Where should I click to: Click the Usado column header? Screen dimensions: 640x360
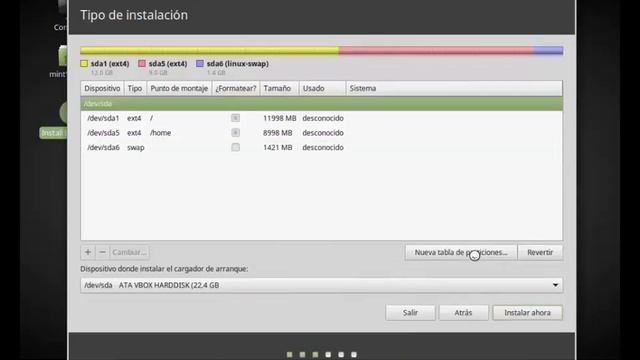[x=322, y=89]
